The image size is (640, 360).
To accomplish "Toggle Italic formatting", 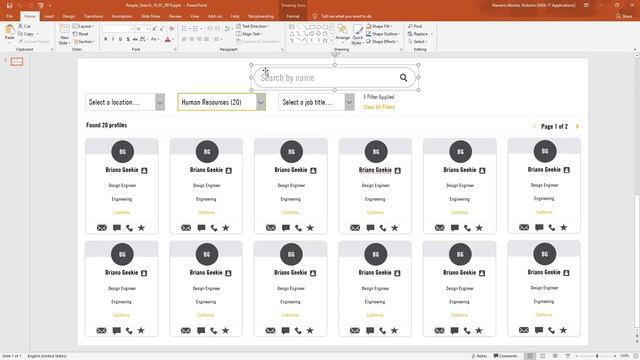I will click(113, 39).
